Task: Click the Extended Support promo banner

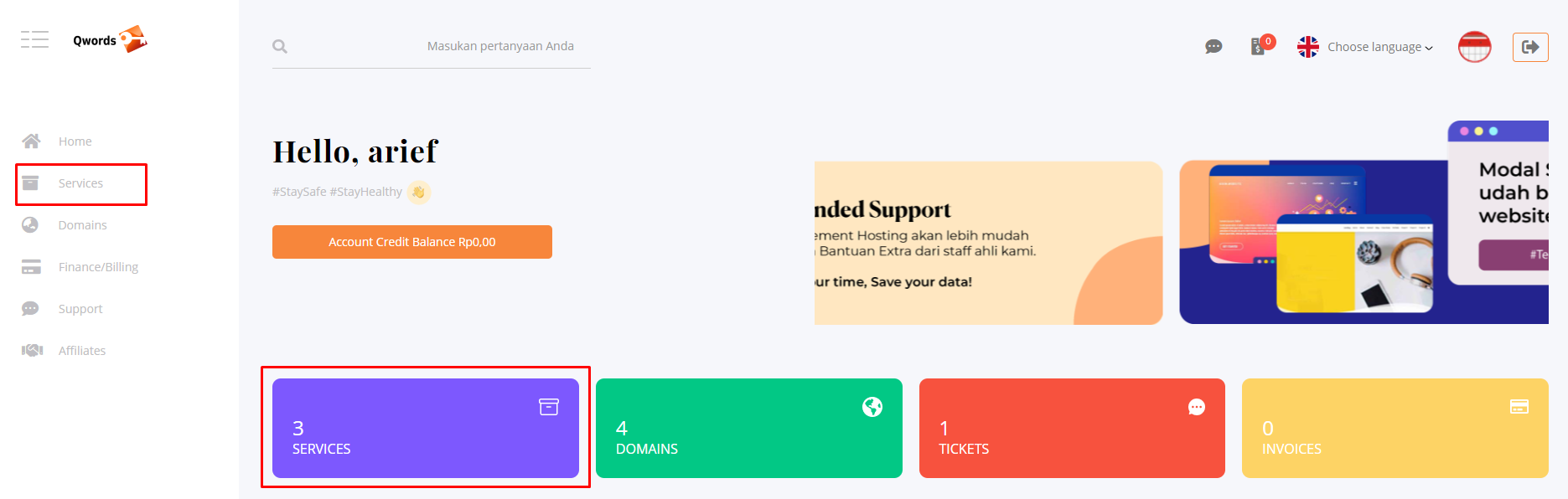Action: coord(987,243)
